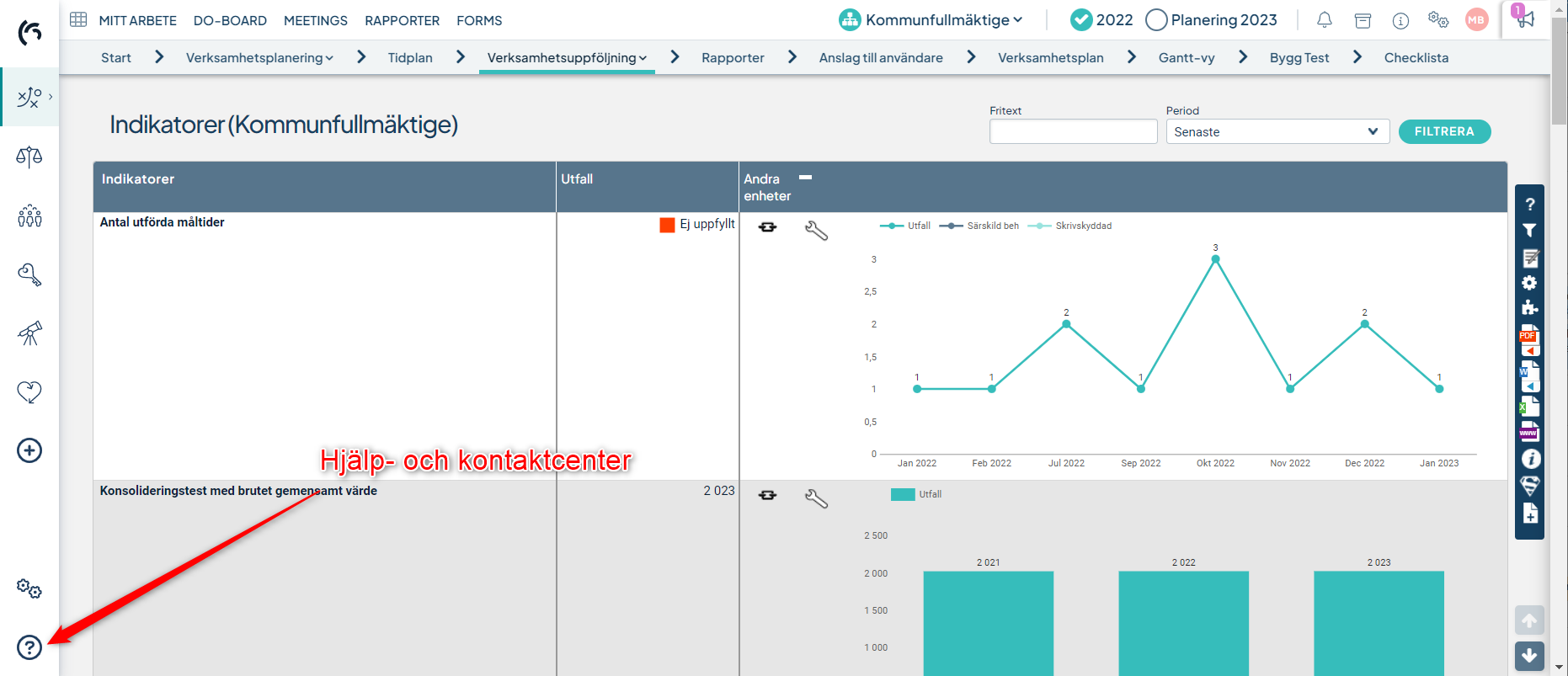Open Rapporter in navigation bar
The width and height of the screenshot is (1568, 676).
pyautogui.click(x=733, y=57)
